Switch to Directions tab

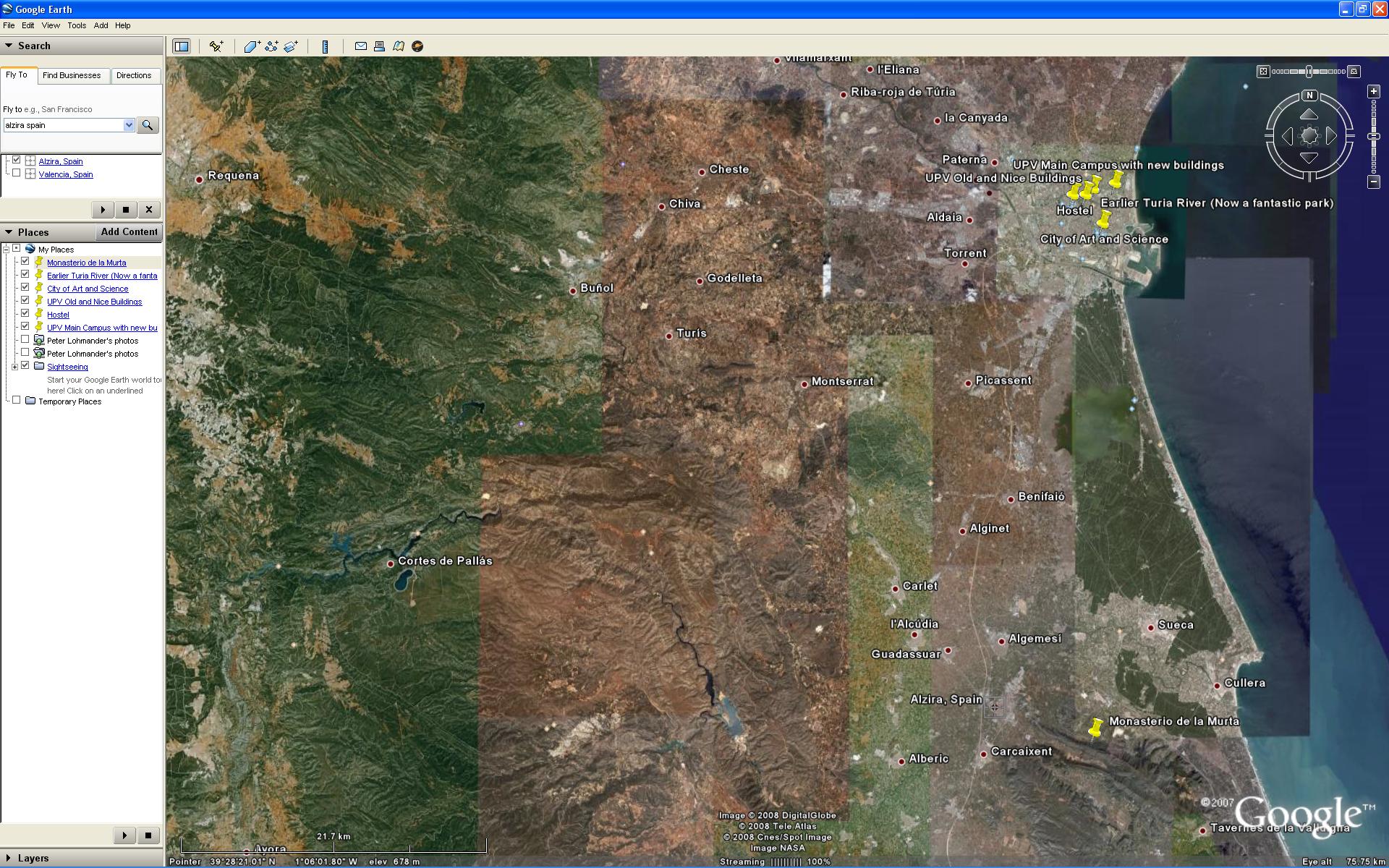tap(135, 75)
